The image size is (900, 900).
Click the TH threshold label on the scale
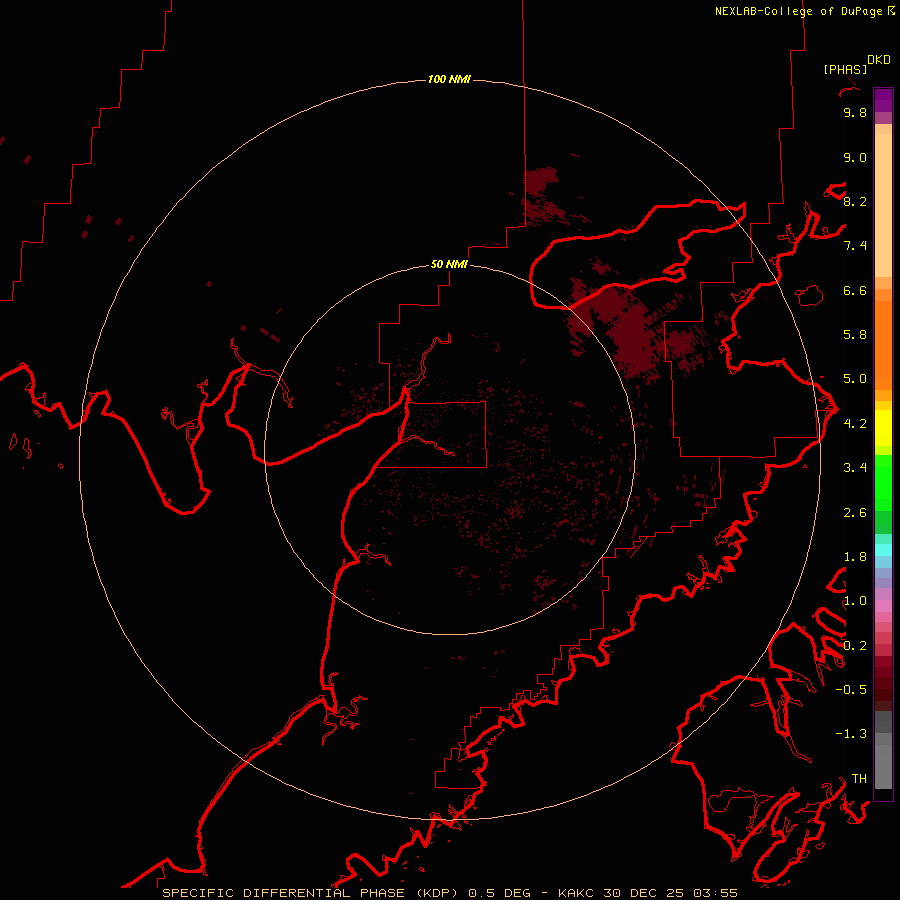859,779
